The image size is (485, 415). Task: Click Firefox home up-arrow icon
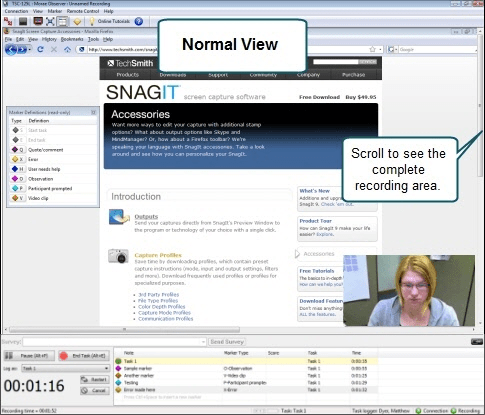click(x=67, y=49)
